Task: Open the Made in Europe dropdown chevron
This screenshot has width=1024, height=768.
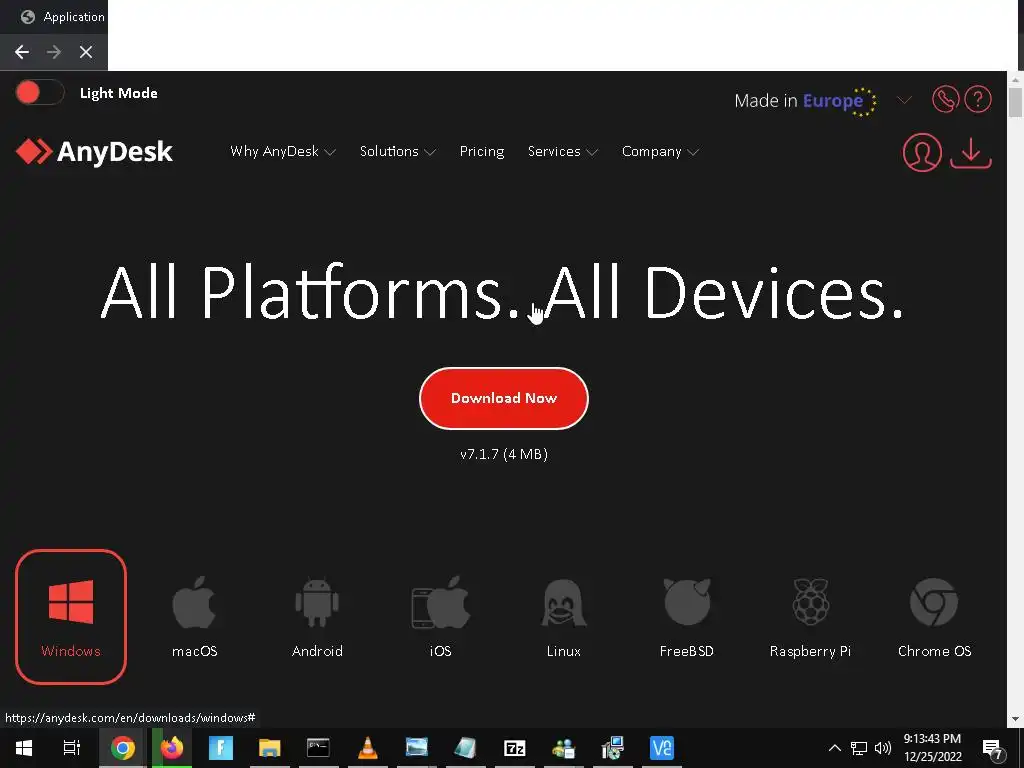Action: [904, 100]
